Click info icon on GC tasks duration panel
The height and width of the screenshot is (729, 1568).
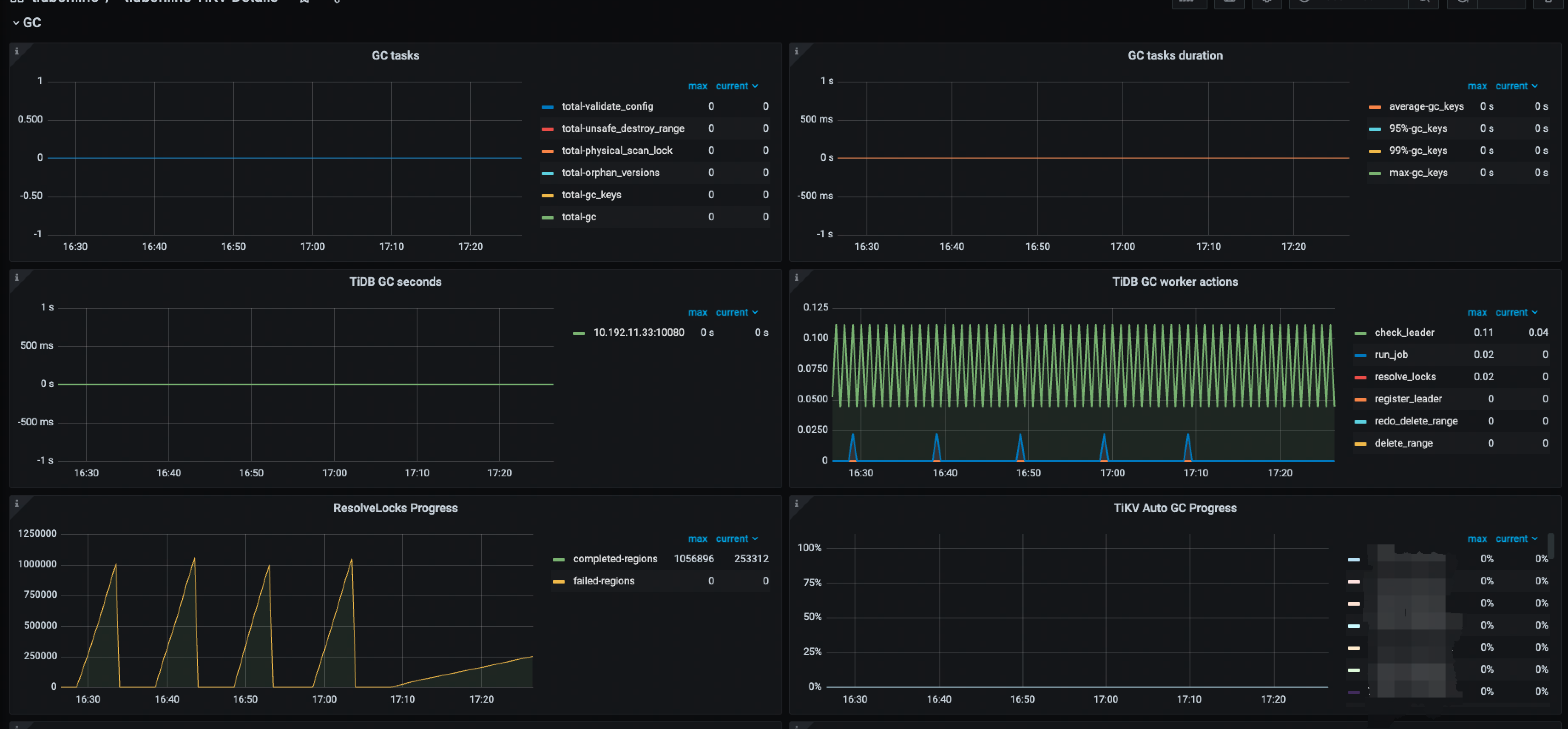[796, 51]
